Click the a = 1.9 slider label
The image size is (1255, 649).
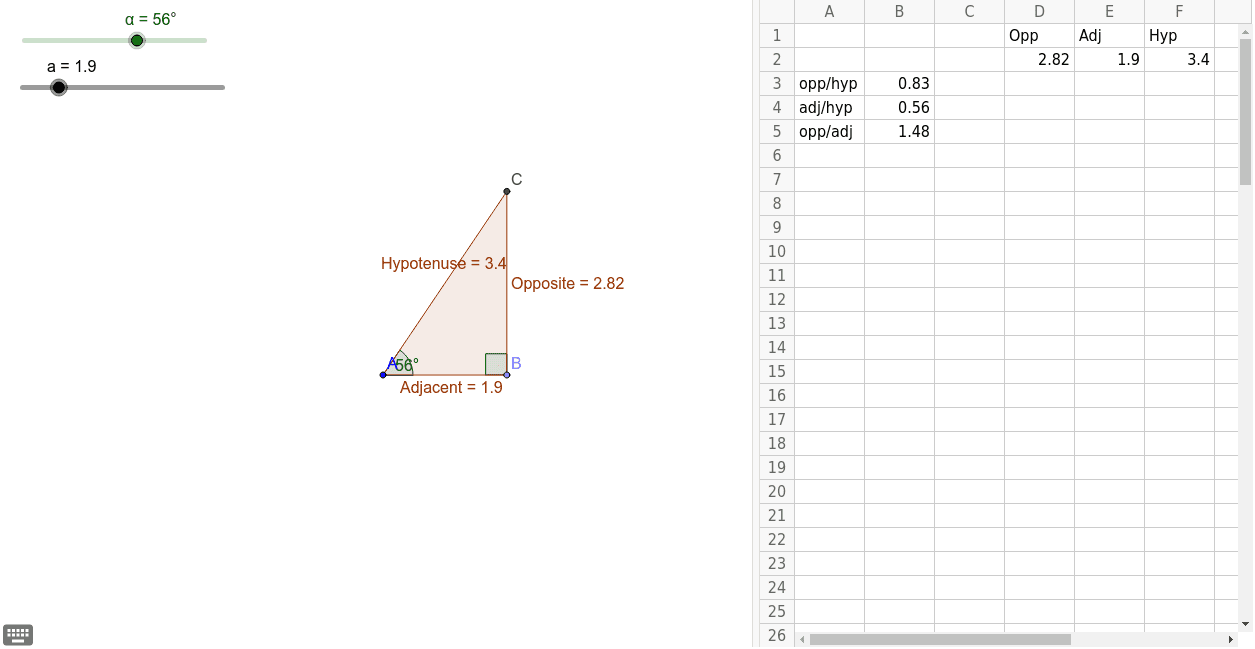pyautogui.click(x=71, y=66)
